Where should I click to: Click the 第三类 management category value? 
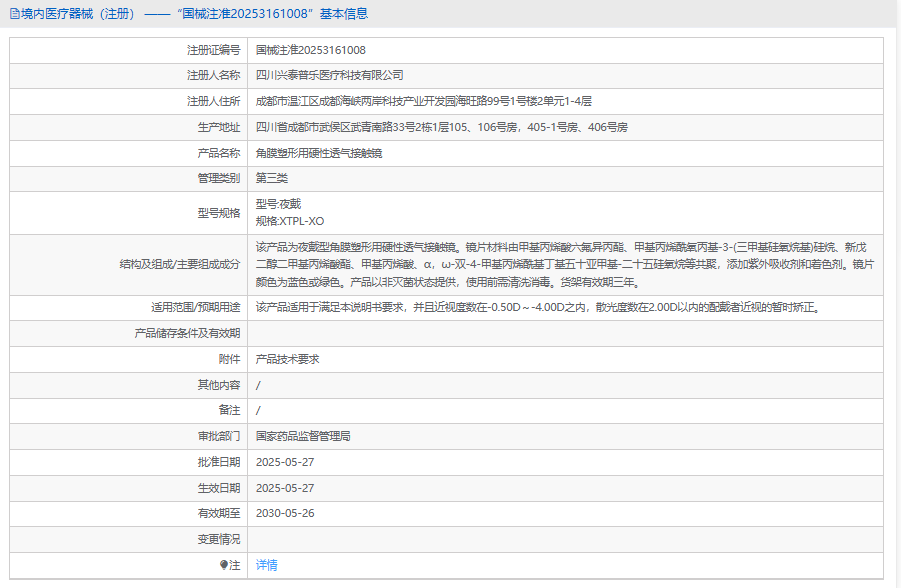(272, 178)
